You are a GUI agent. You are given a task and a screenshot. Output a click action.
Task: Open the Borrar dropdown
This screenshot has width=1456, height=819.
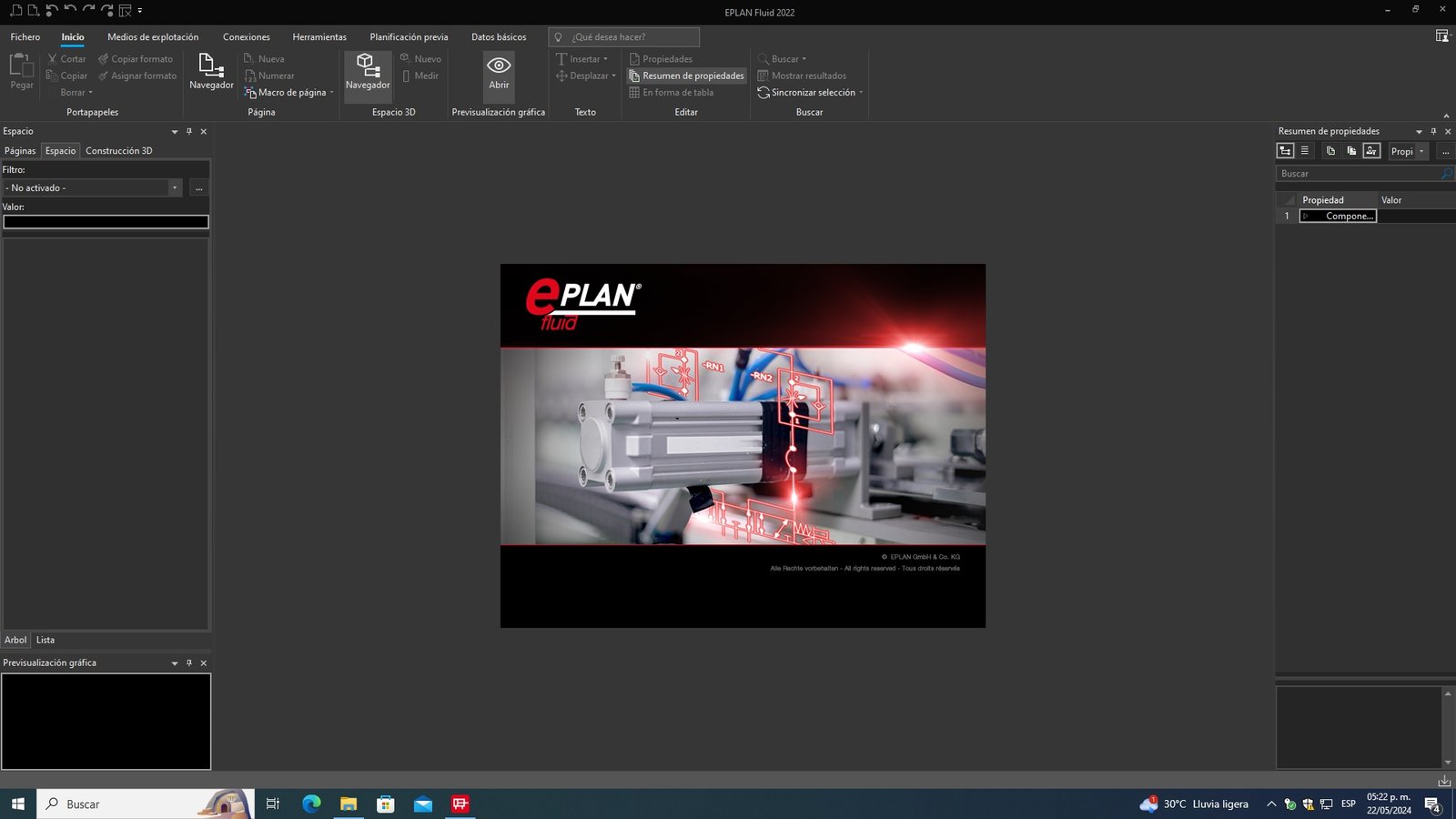(76, 92)
